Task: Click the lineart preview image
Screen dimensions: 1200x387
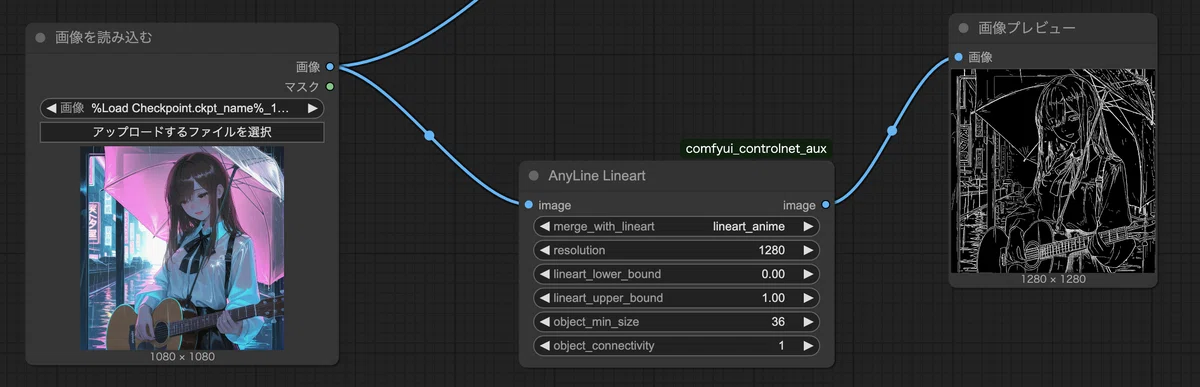Action: (1052, 171)
